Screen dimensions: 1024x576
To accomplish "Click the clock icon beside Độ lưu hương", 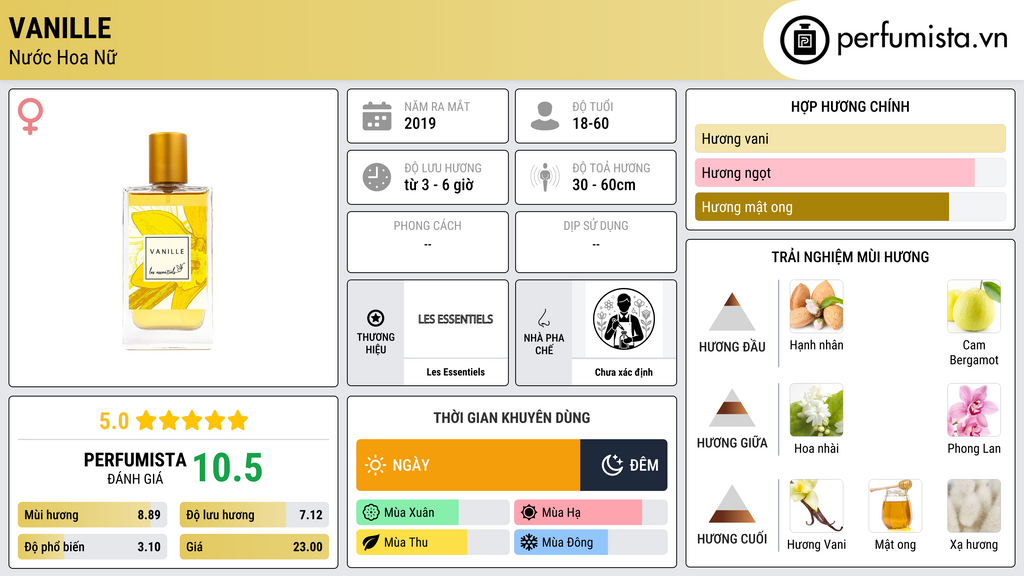I will click(377, 177).
